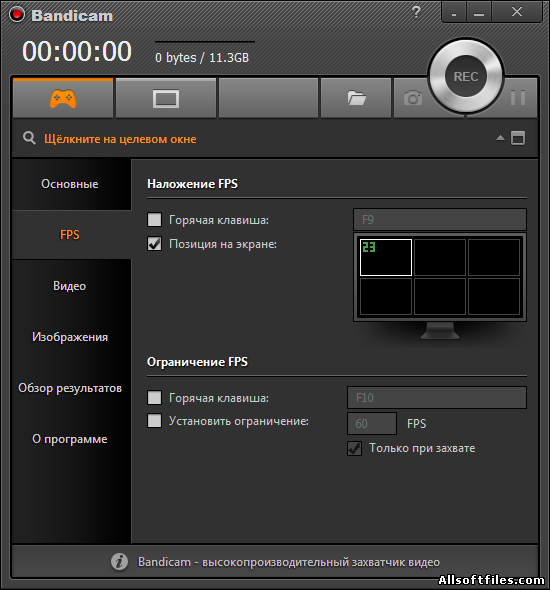This screenshot has height=590, width=550.
Task: Click the FPS limit value field
Action: (x=372, y=424)
